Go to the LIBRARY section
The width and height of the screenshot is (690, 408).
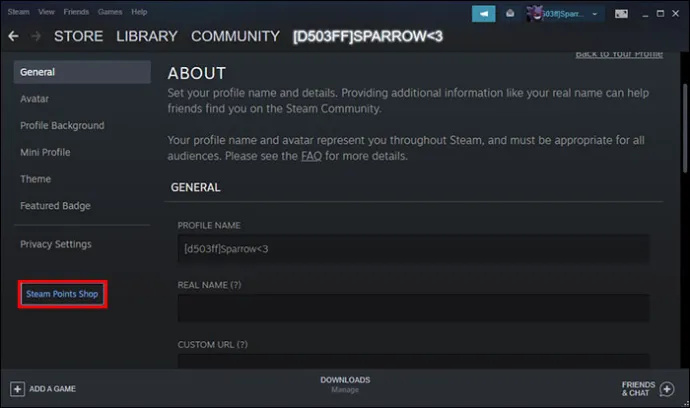[x=147, y=36]
